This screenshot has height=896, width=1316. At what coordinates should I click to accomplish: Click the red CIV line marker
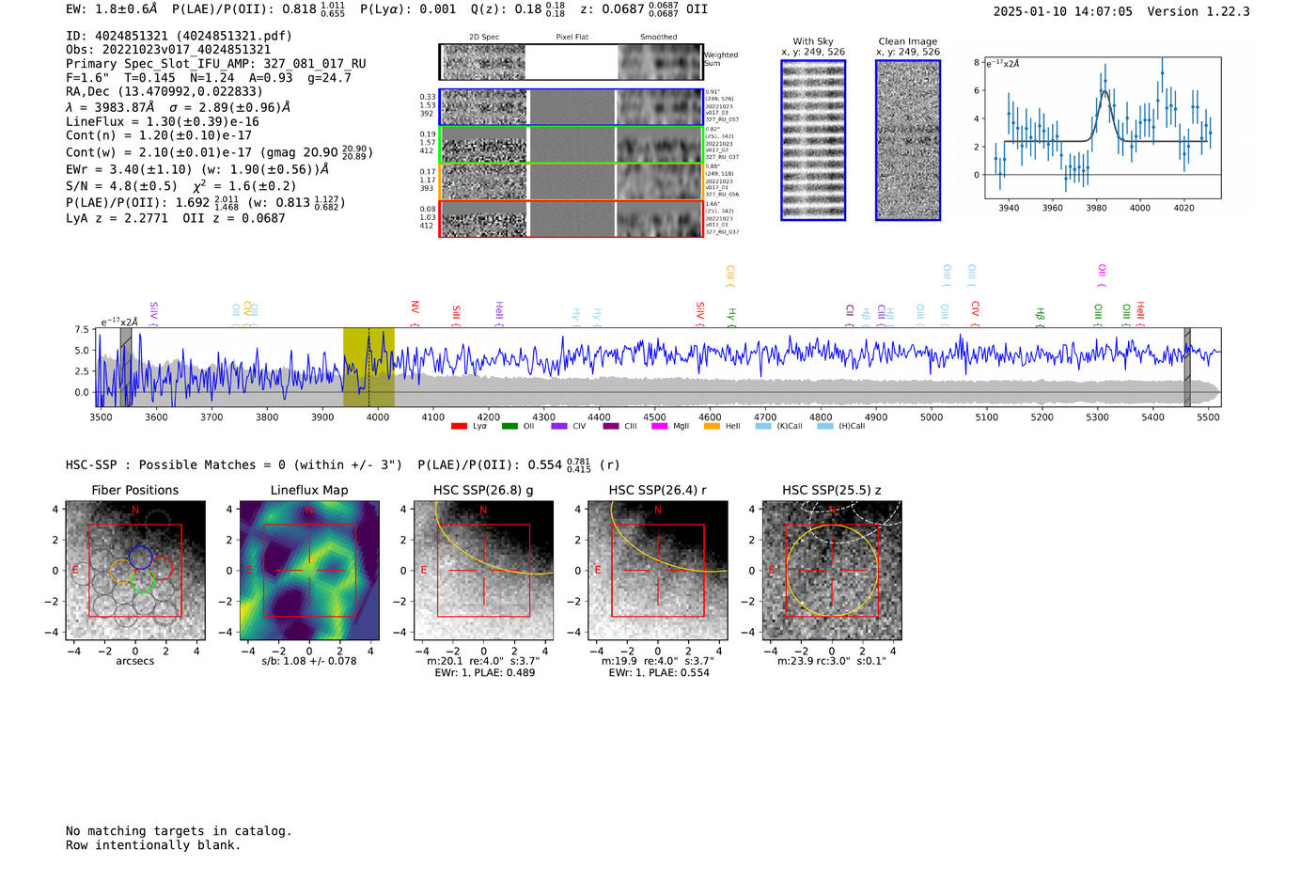pos(976,313)
